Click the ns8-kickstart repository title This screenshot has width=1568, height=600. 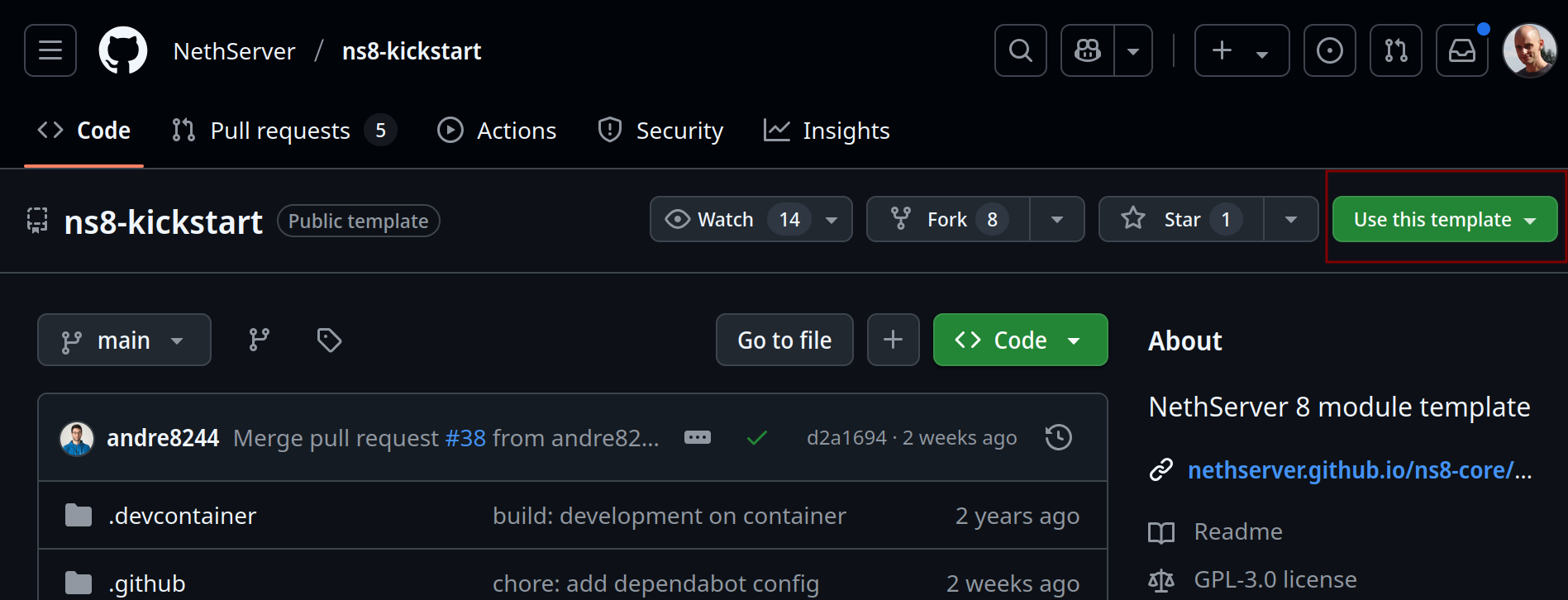tap(164, 221)
